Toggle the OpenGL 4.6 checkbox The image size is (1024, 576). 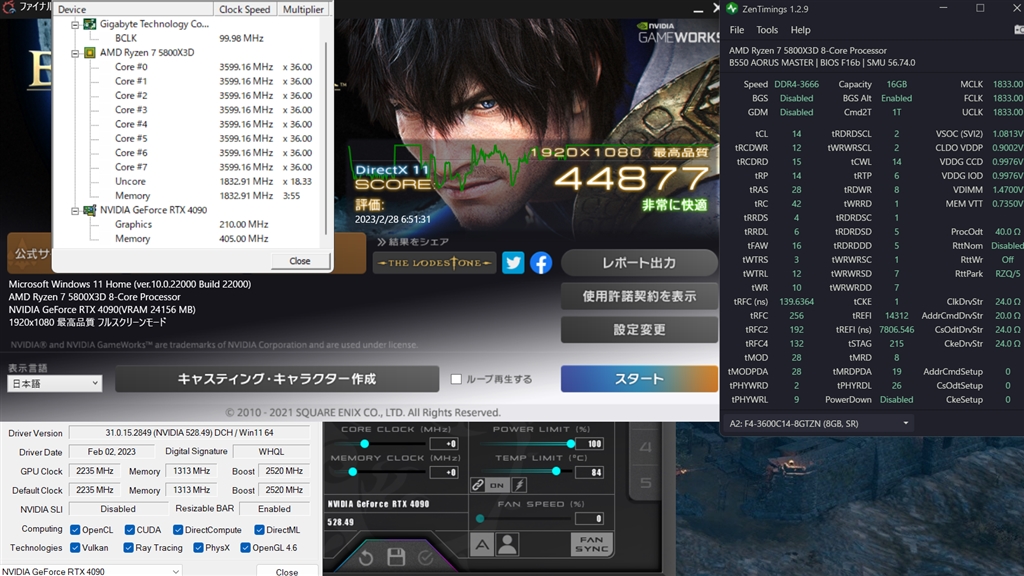246,548
